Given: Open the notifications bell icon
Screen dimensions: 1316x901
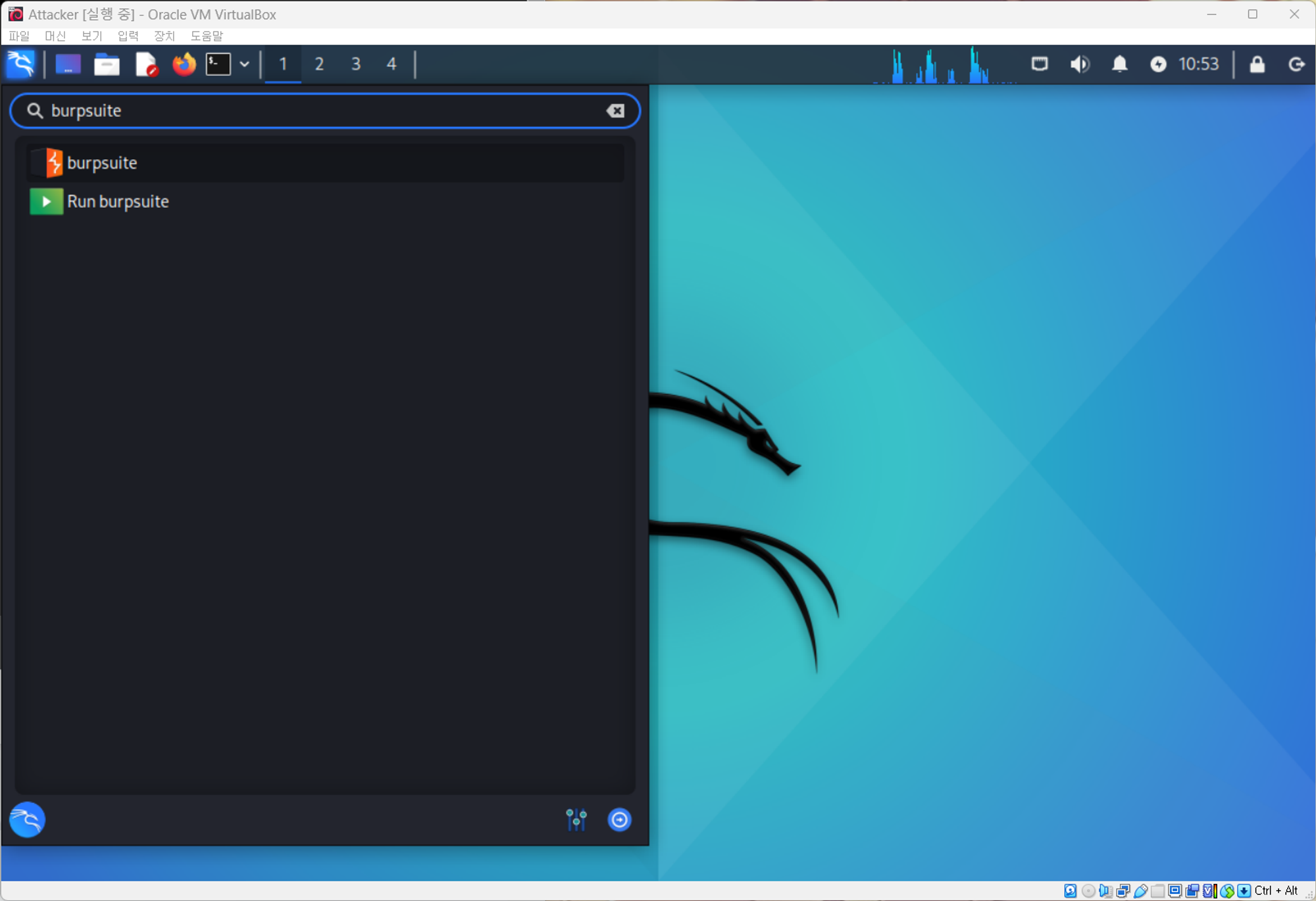Looking at the screenshot, I should click(x=1120, y=64).
